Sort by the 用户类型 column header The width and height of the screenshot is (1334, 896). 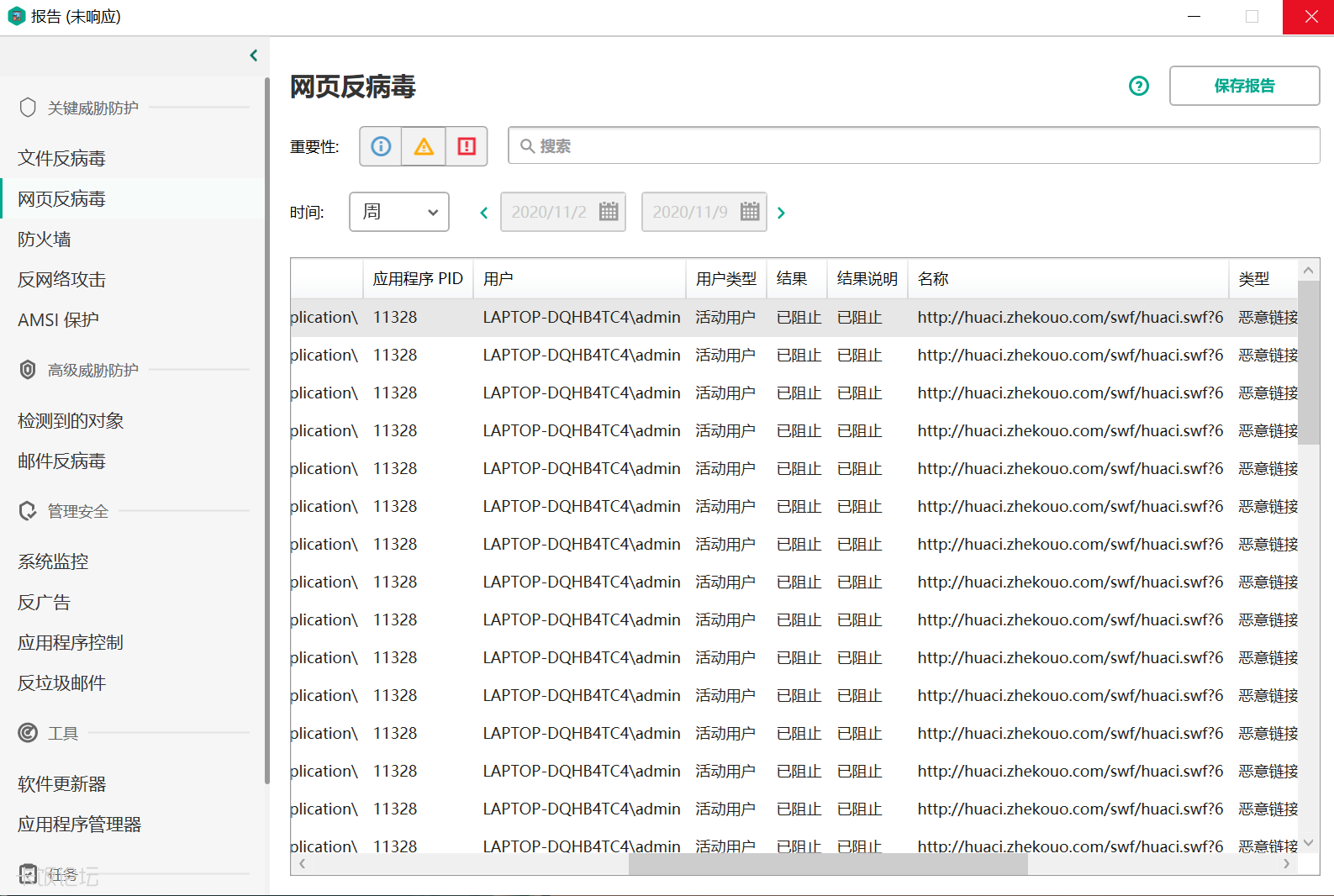[x=726, y=278]
